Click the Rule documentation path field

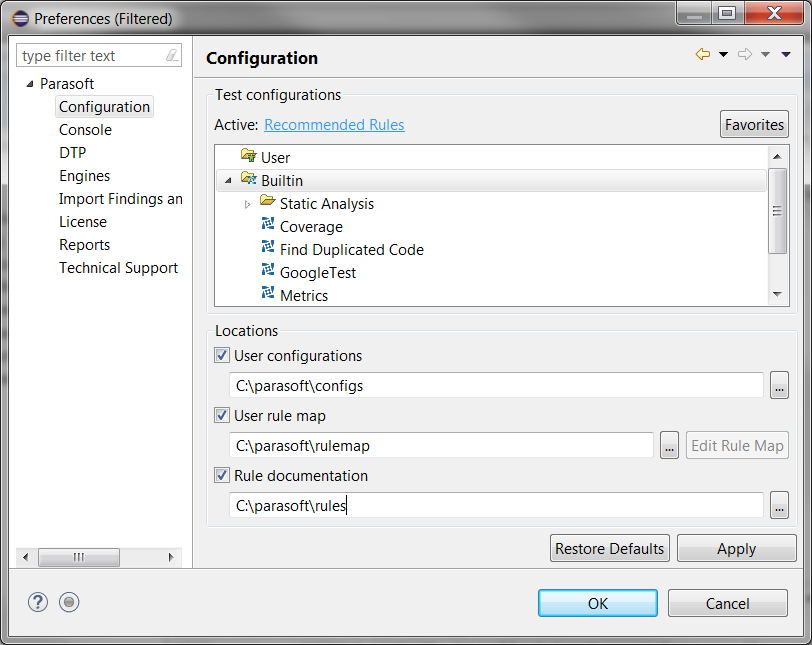(x=496, y=505)
